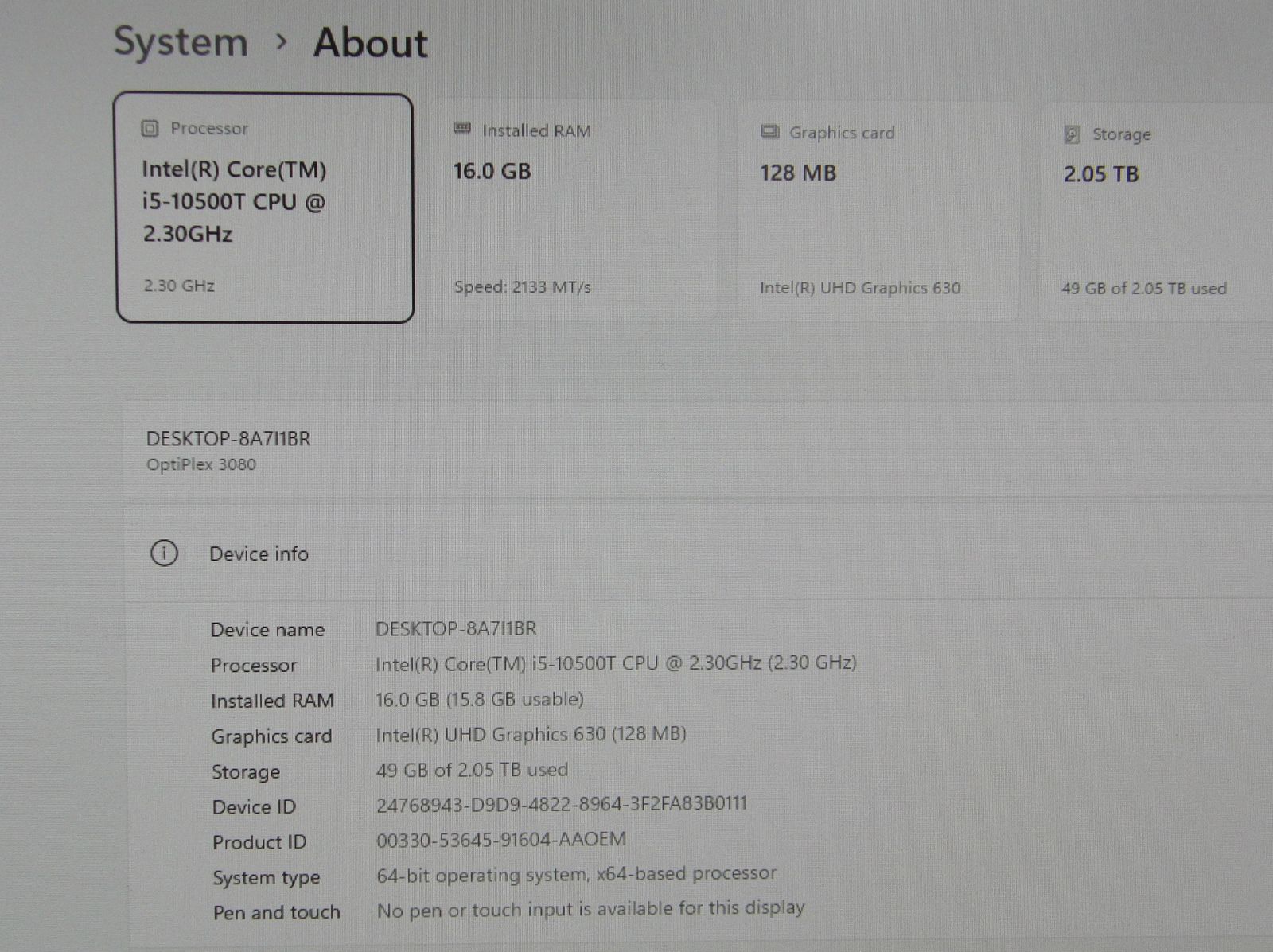This screenshot has height=952, width=1273.
Task: Click storage row value 49 GB of 2.05 TB
Action: [472, 770]
